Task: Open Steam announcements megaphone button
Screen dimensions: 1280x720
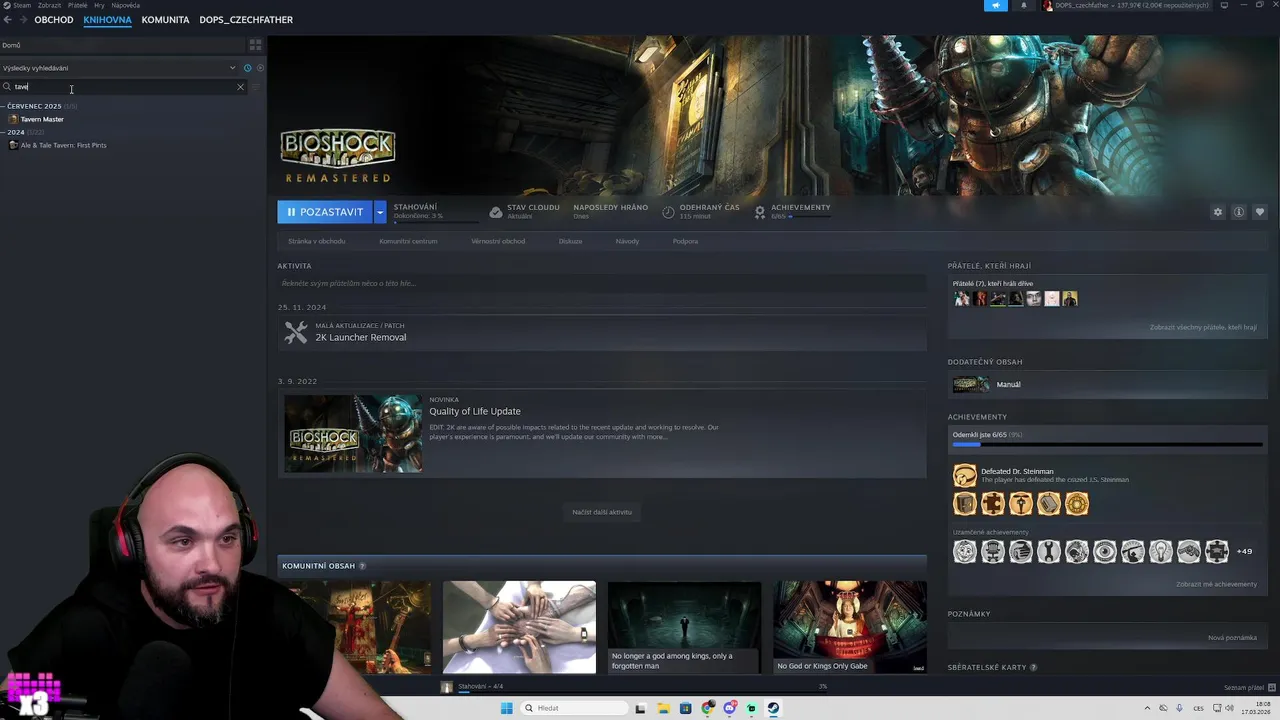Action: pos(996,5)
